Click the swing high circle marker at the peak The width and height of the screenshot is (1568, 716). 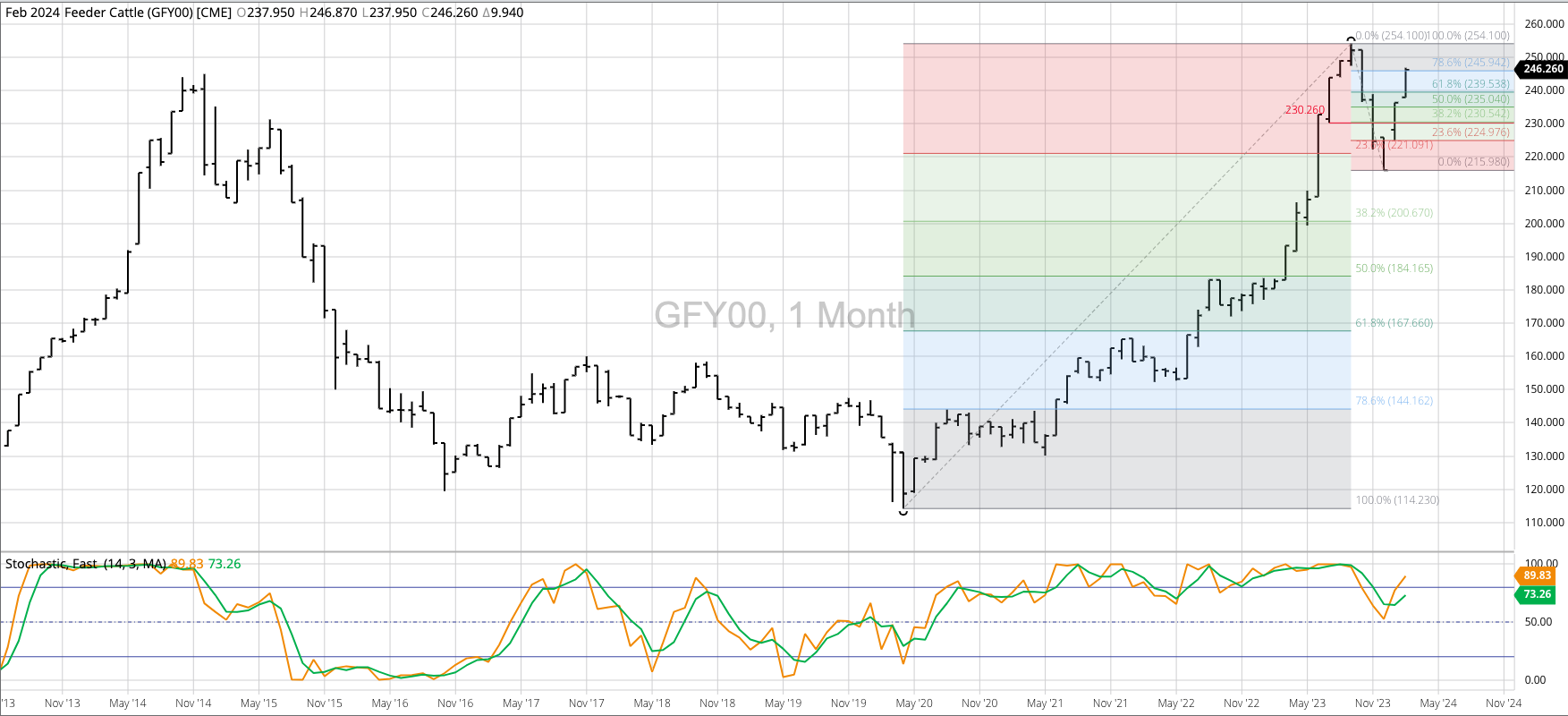[1351, 39]
